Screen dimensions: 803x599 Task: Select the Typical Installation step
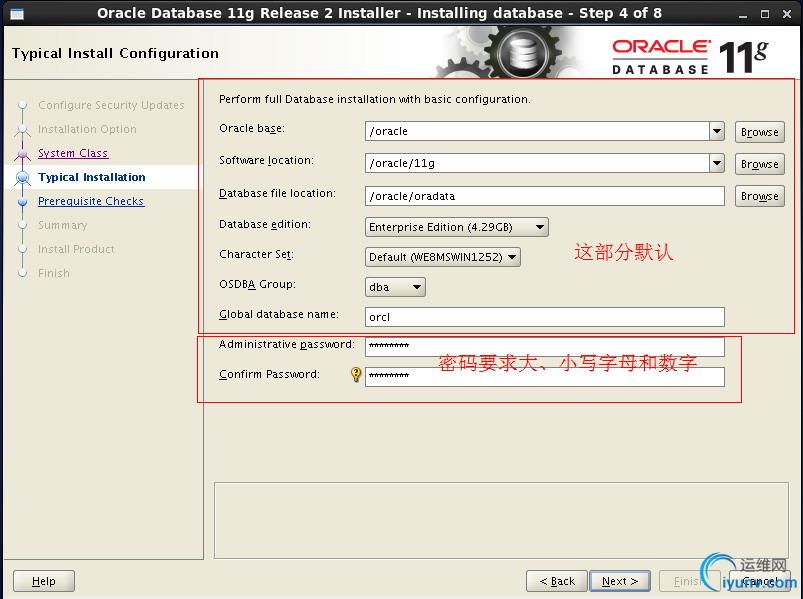tap(92, 177)
